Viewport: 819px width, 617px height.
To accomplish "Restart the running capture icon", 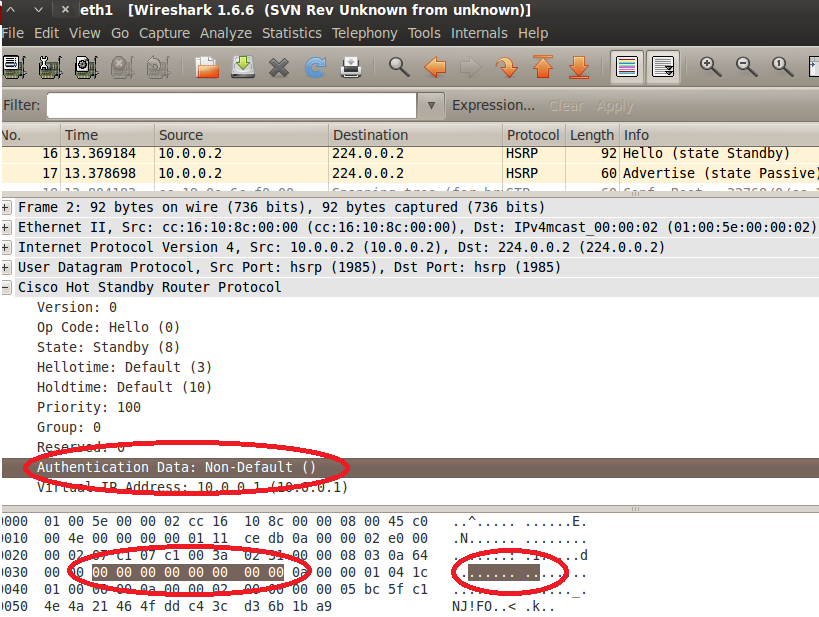I will pos(158,67).
